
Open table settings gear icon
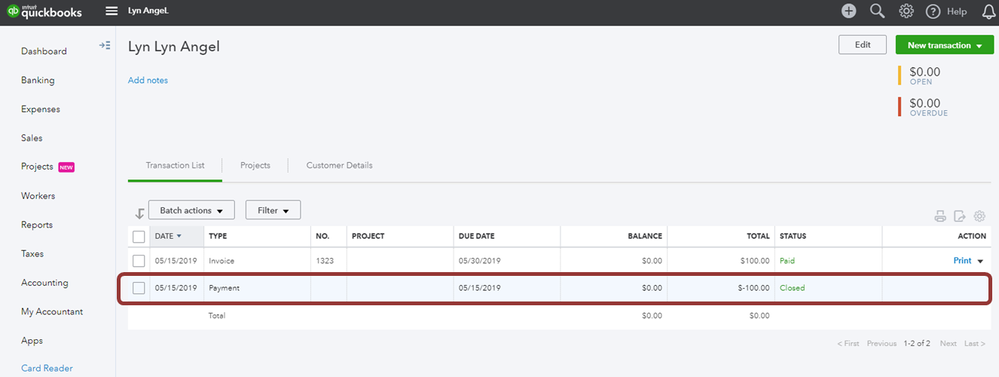979,217
